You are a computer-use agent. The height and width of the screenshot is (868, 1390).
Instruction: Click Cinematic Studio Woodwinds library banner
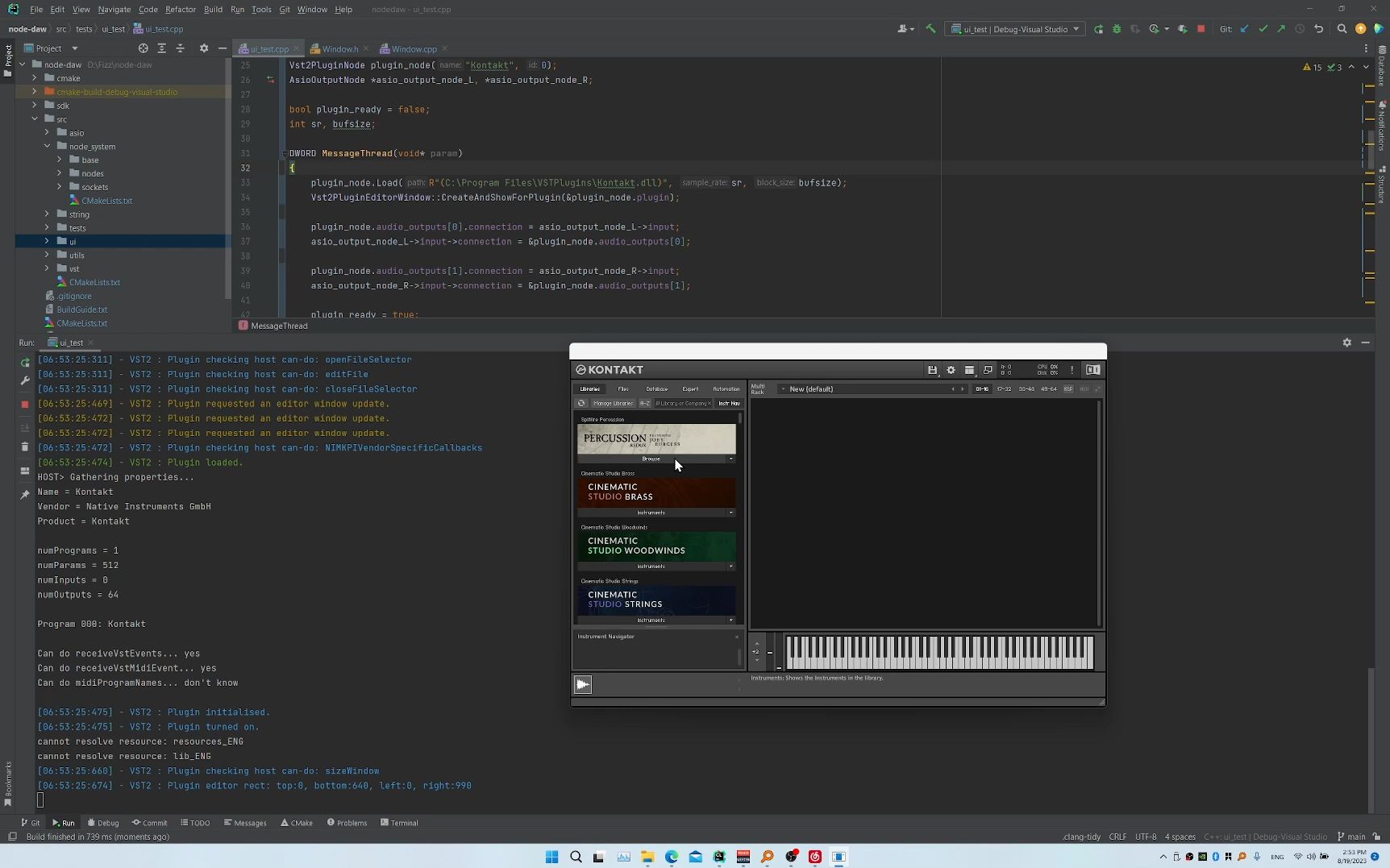tap(656, 546)
